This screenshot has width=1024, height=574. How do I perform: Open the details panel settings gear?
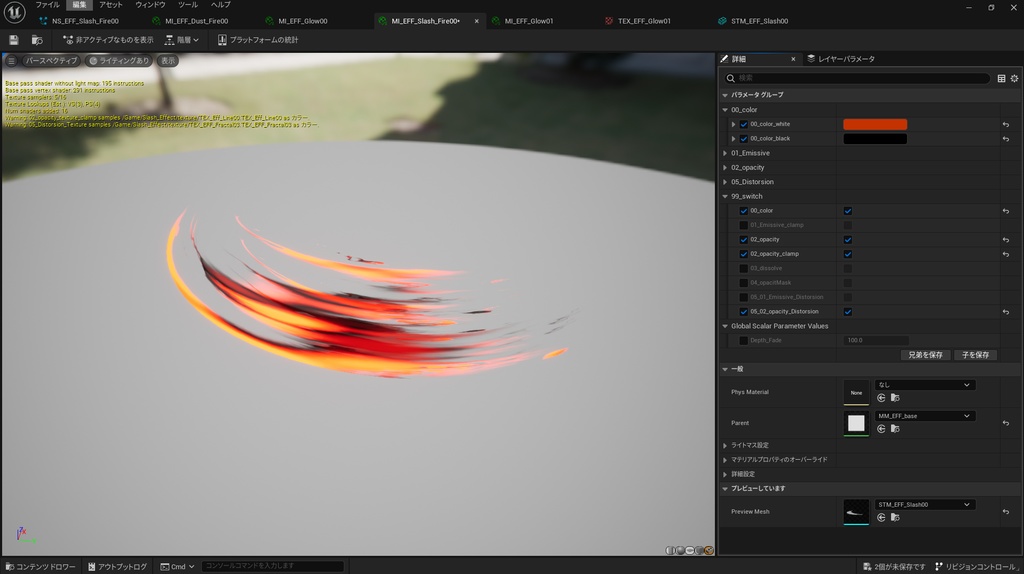point(1014,78)
